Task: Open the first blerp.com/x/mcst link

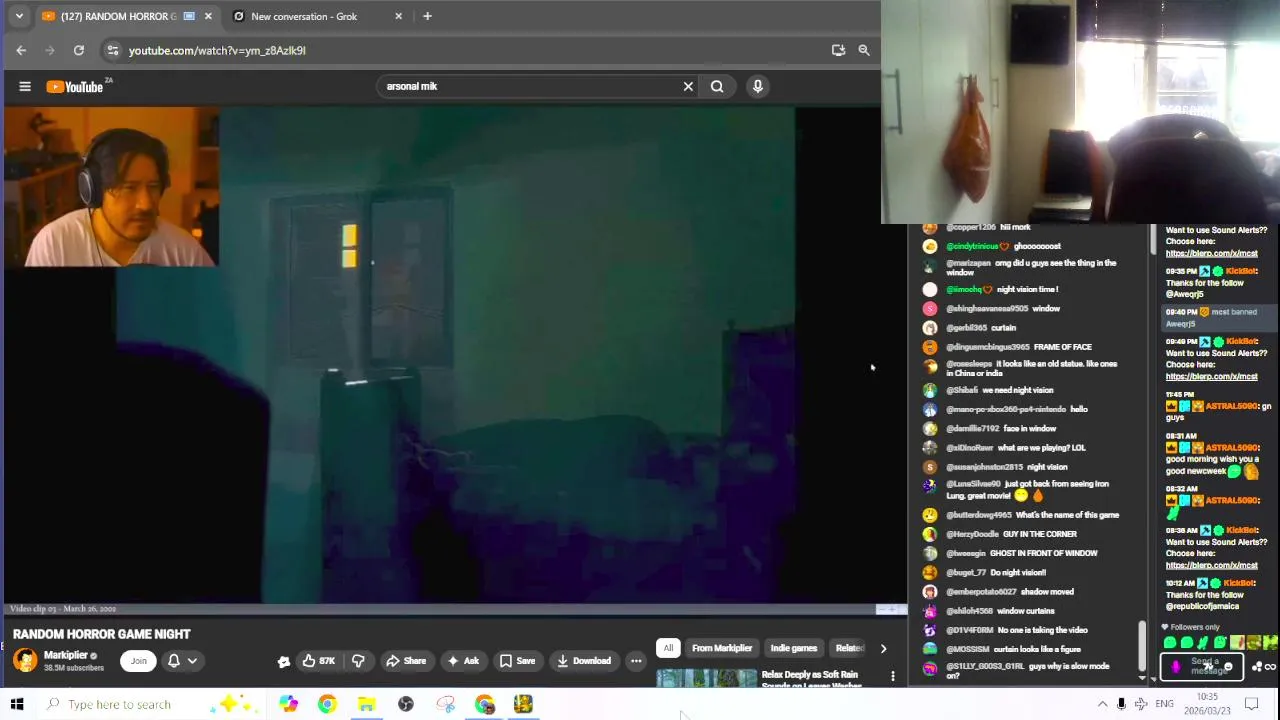Action: (1211, 253)
